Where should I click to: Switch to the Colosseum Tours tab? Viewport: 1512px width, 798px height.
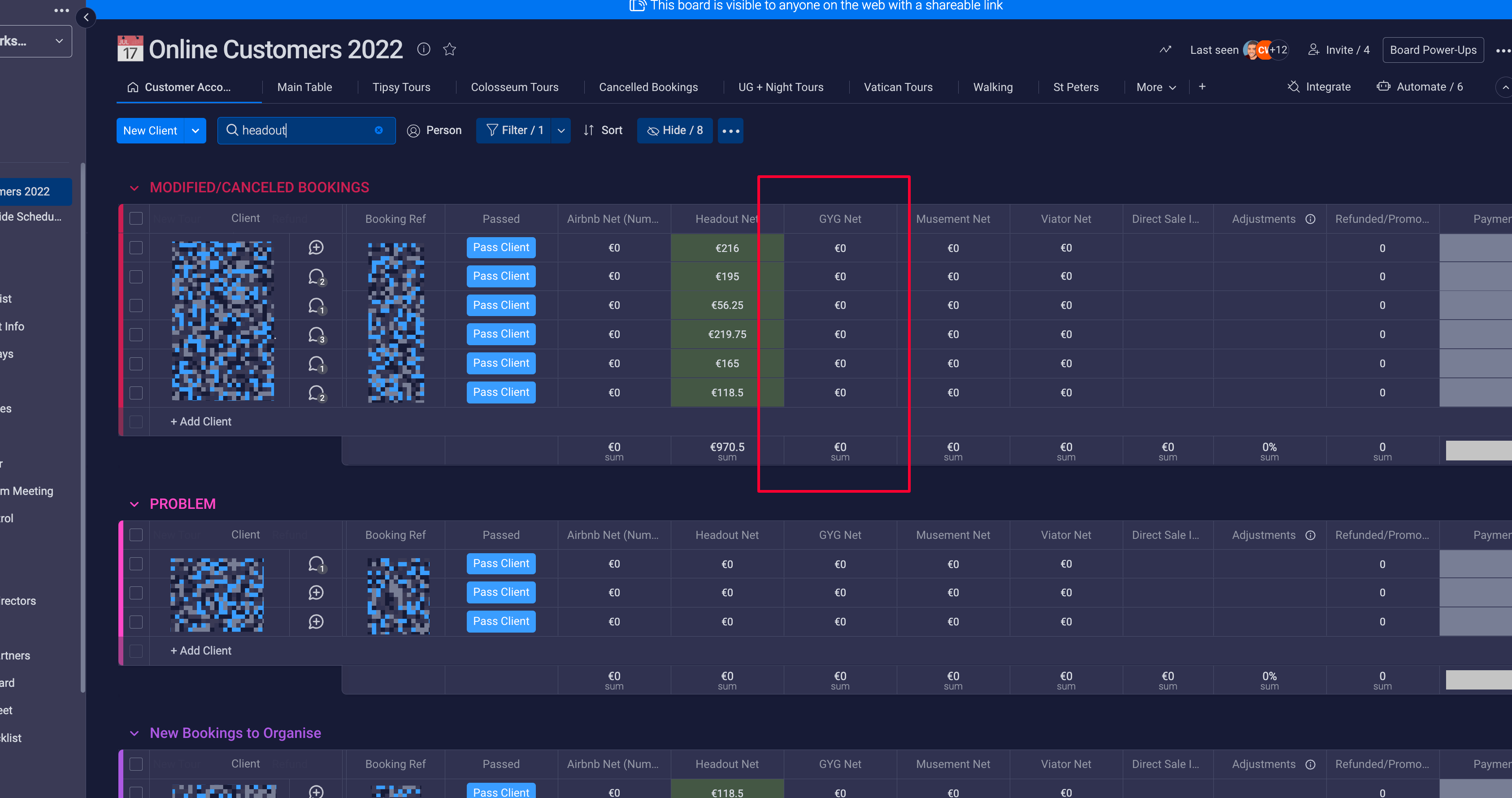click(x=515, y=87)
